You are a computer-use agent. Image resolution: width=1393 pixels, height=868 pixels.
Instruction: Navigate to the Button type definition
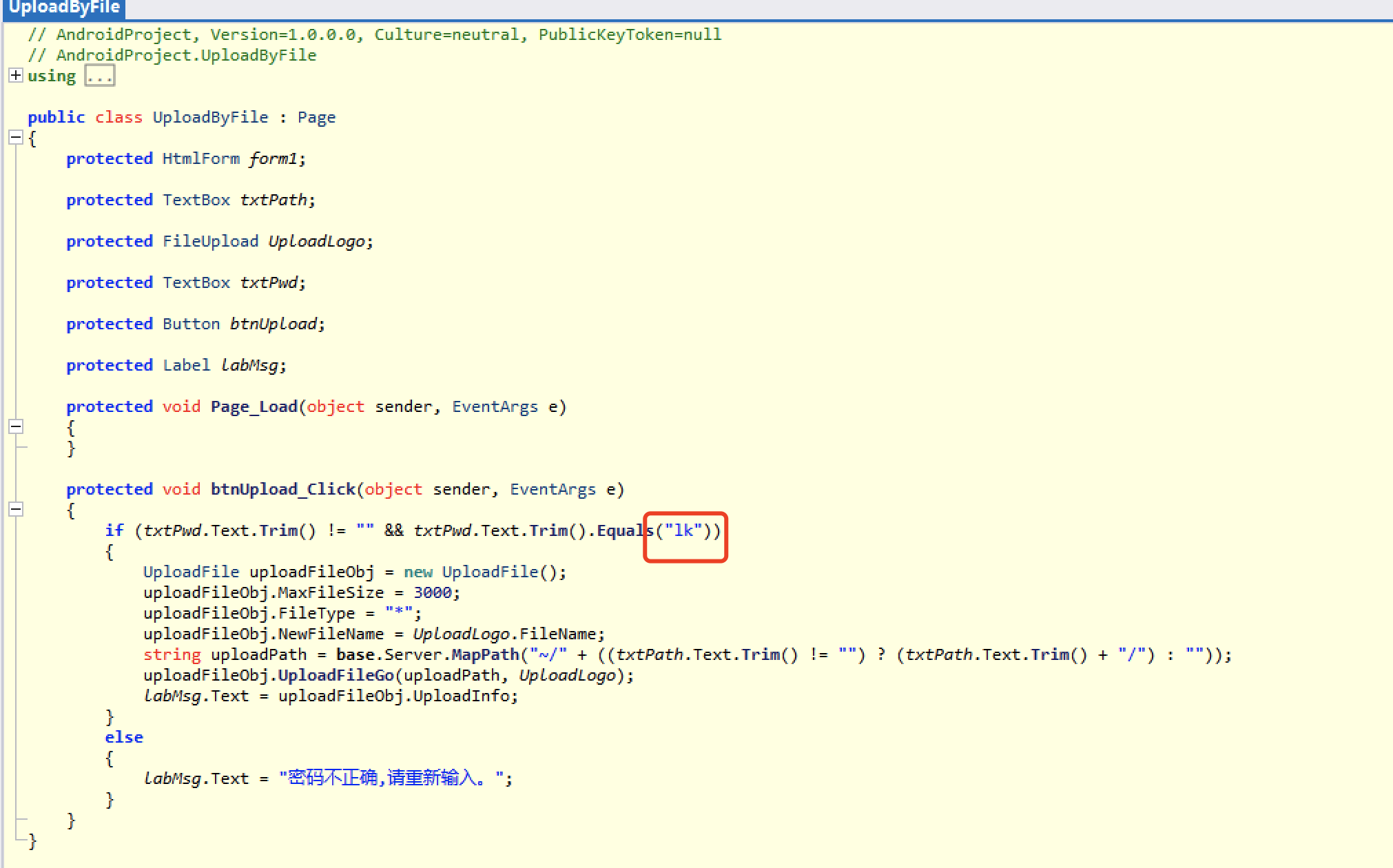[191, 324]
